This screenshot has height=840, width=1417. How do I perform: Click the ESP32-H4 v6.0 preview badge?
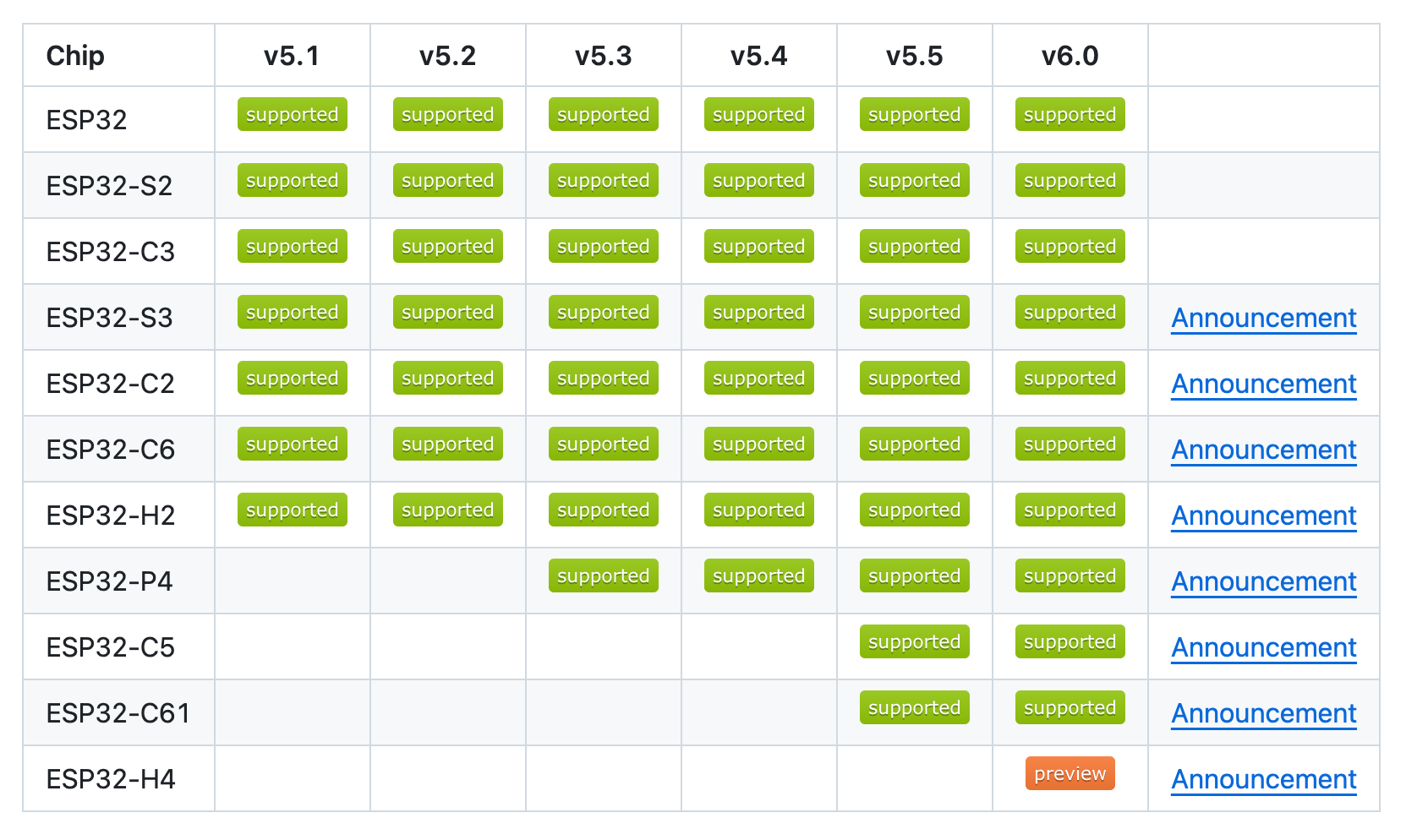[1070, 773]
